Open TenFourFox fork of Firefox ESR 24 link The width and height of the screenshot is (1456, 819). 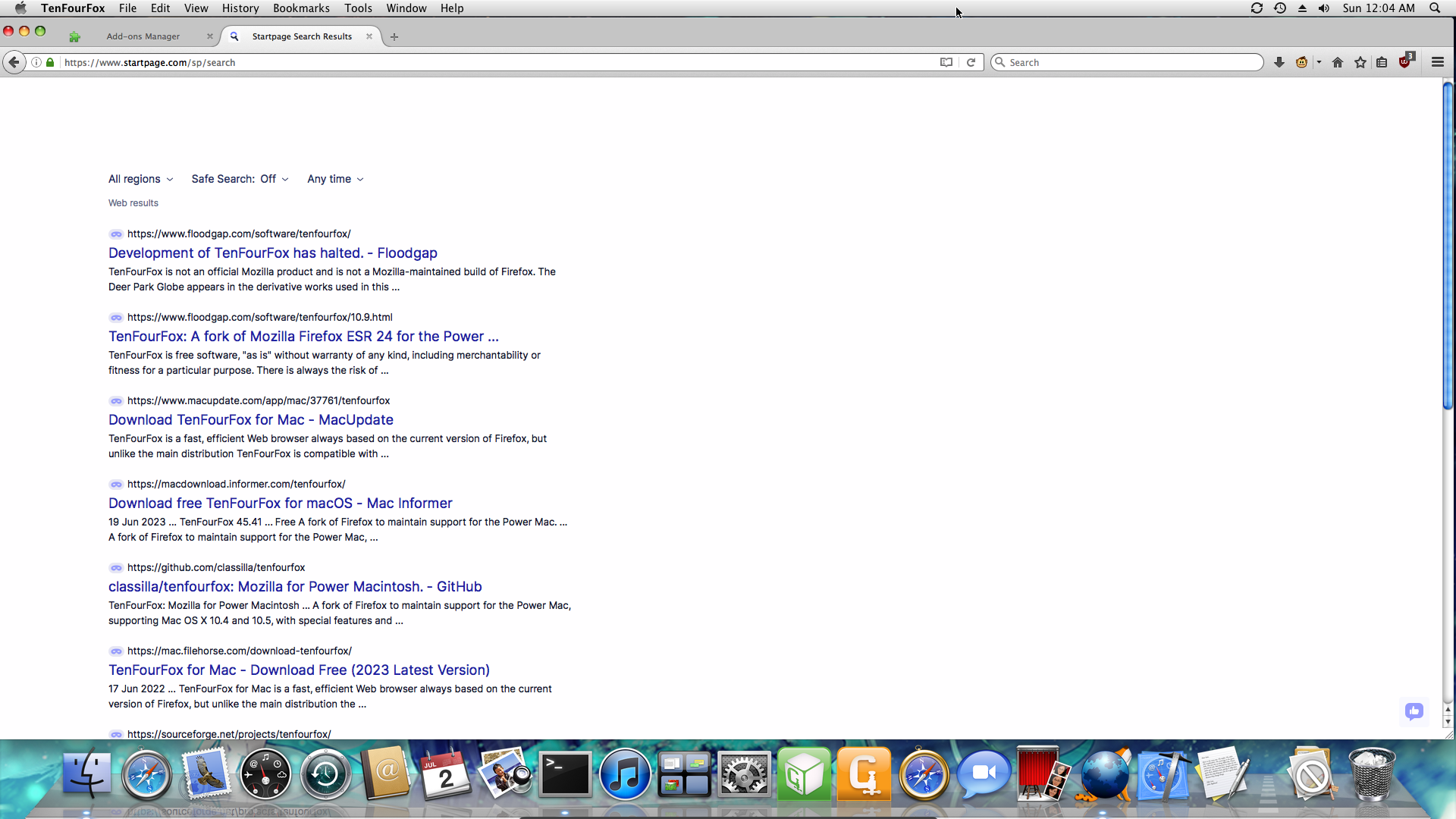303,336
